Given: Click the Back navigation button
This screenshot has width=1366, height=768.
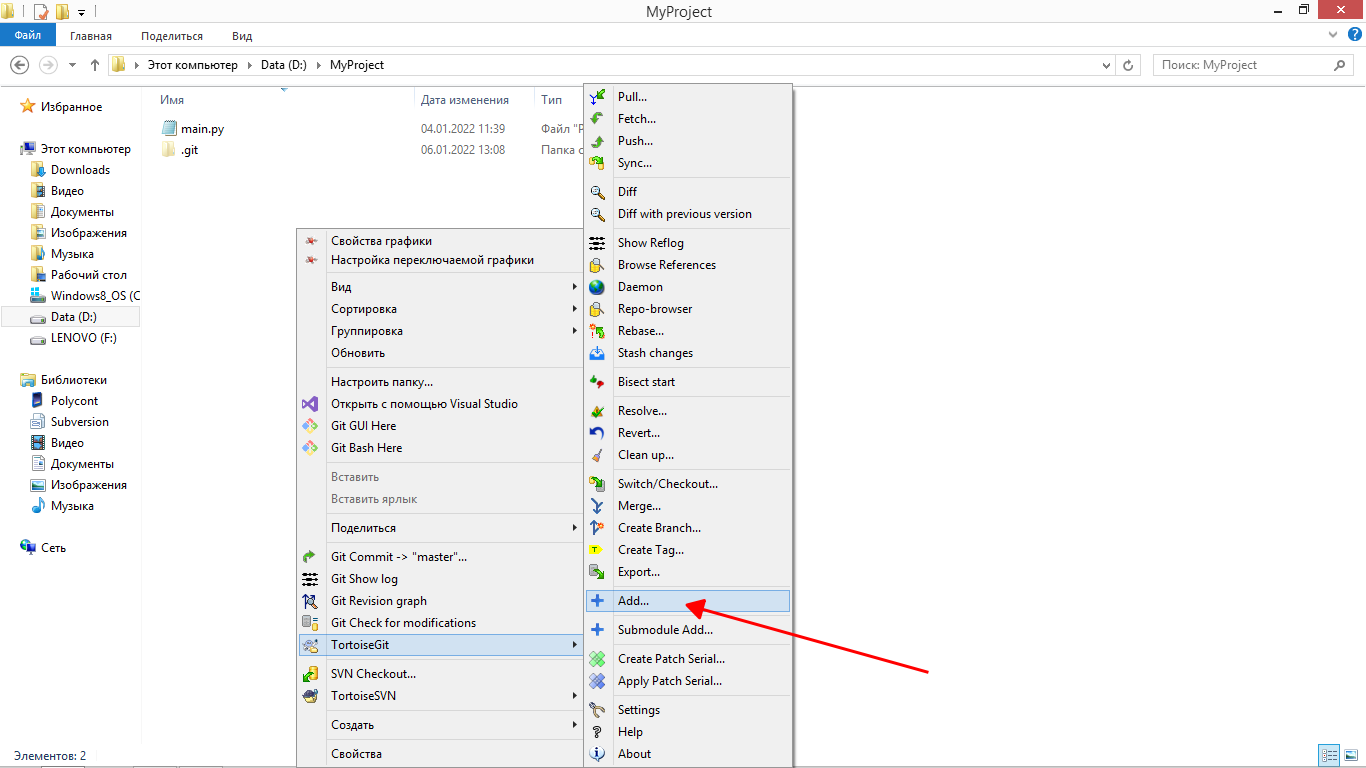Looking at the screenshot, I should (19, 65).
